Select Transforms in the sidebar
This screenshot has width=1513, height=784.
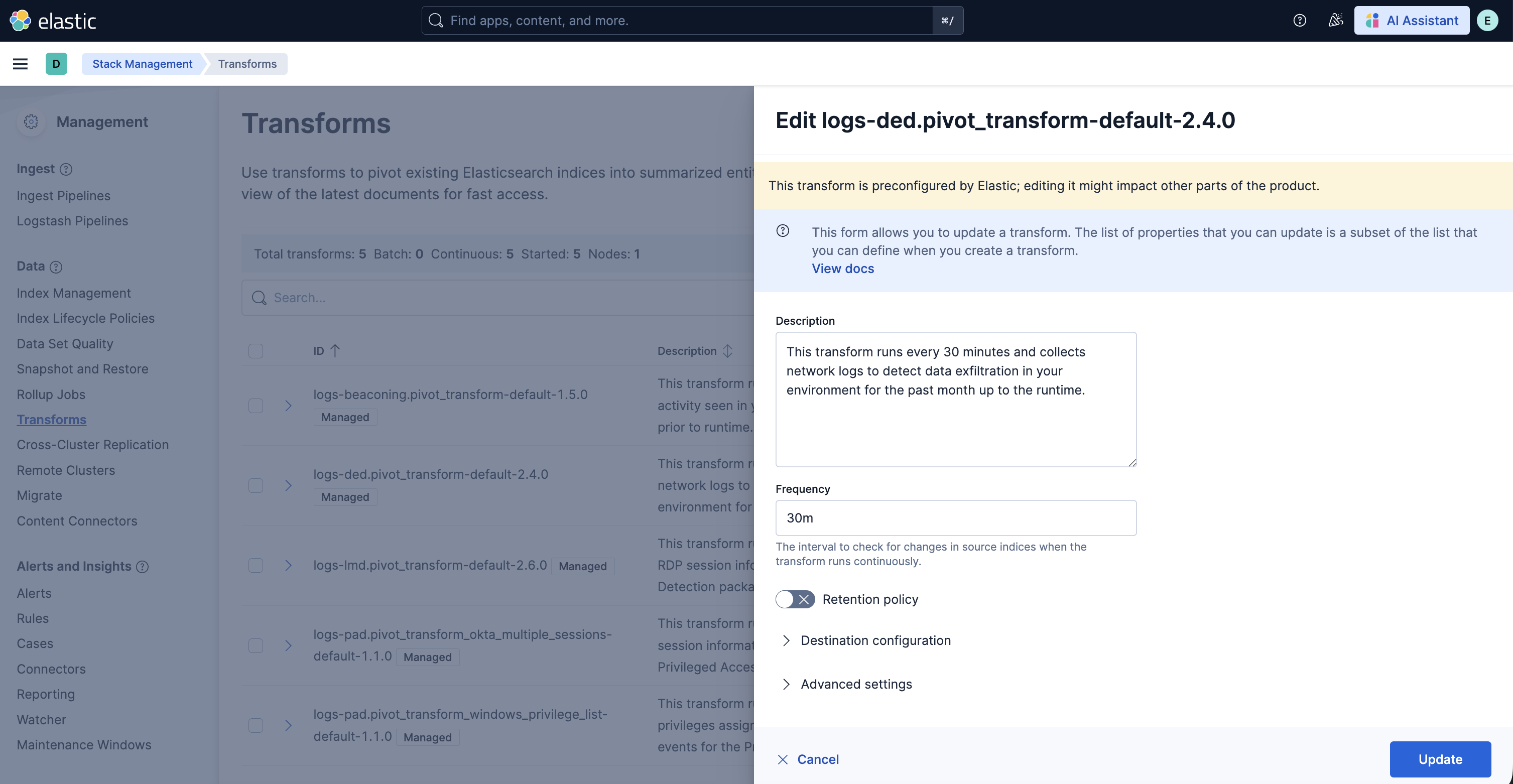pos(51,419)
